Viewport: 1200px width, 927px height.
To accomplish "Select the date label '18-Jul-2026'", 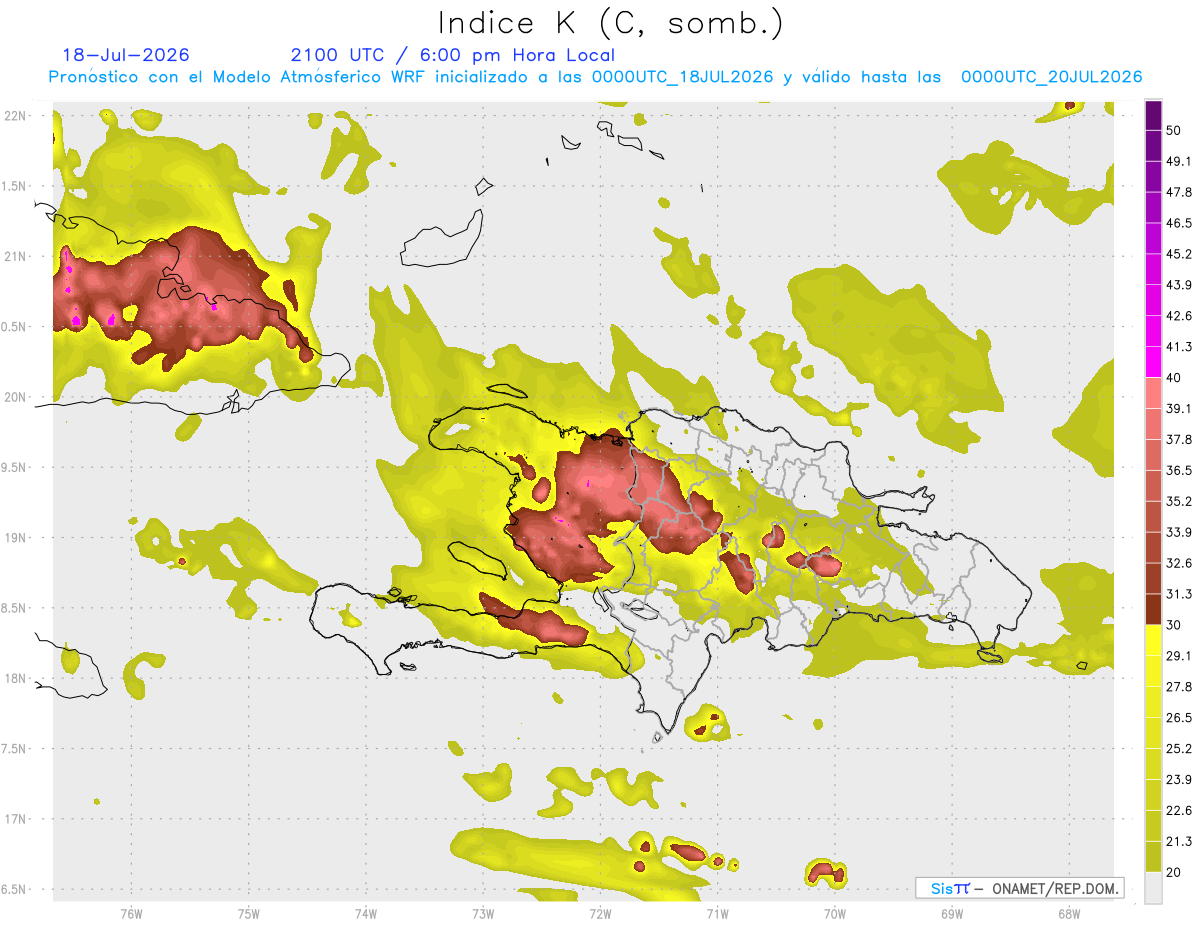I will coord(125,55).
